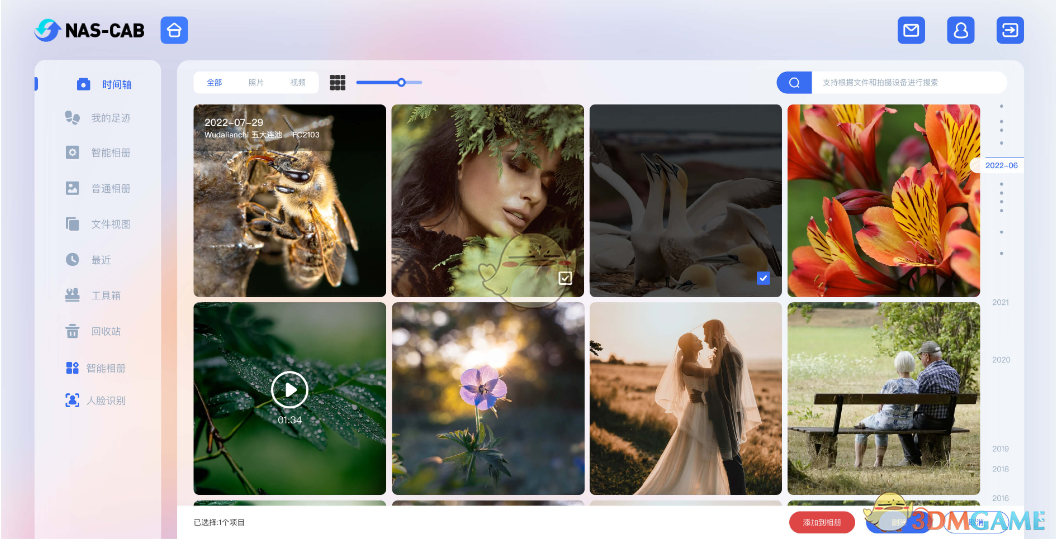Click the search input field
Image resolution: width=1056 pixels, height=539 pixels.
tap(905, 83)
